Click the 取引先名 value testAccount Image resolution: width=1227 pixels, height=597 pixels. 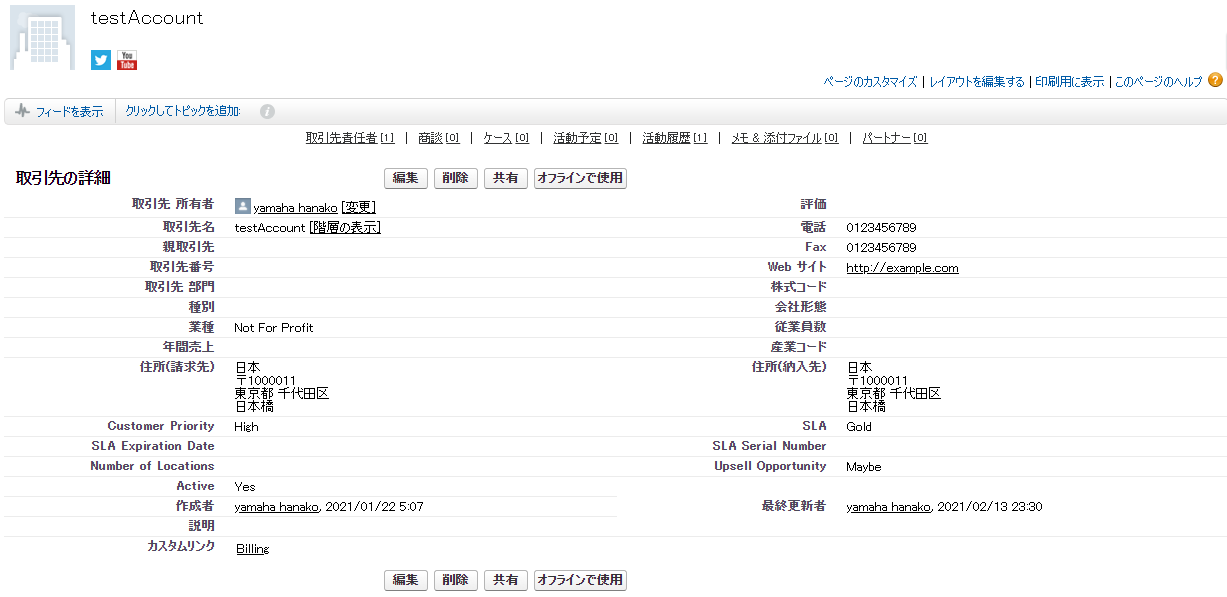(270, 228)
